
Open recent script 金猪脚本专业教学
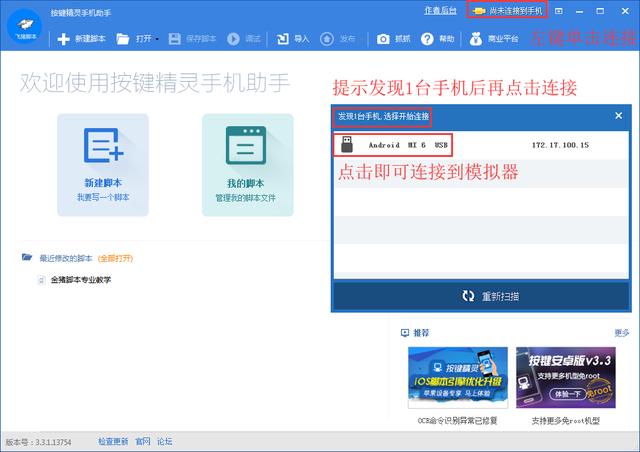[x=80, y=280]
